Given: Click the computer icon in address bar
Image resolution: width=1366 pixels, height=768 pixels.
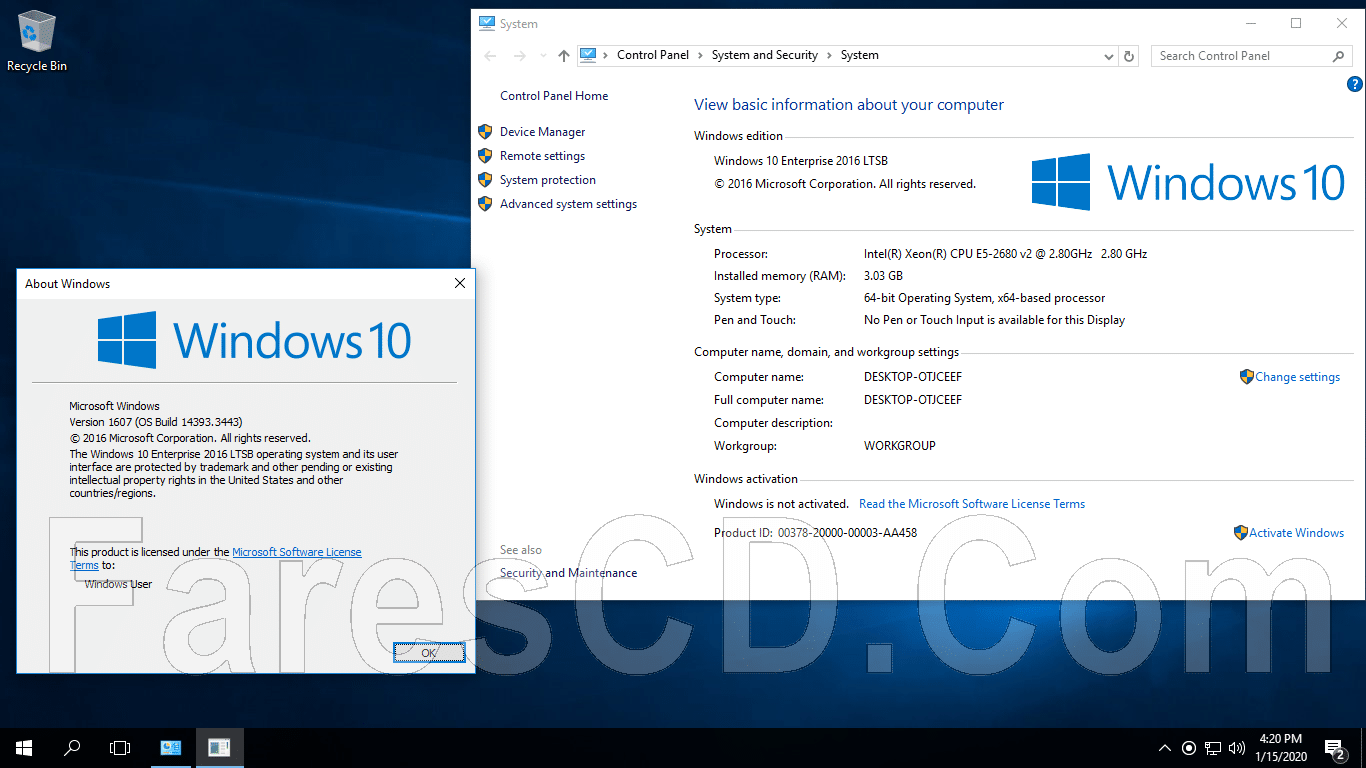Looking at the screenshot, I should [588, 55].
